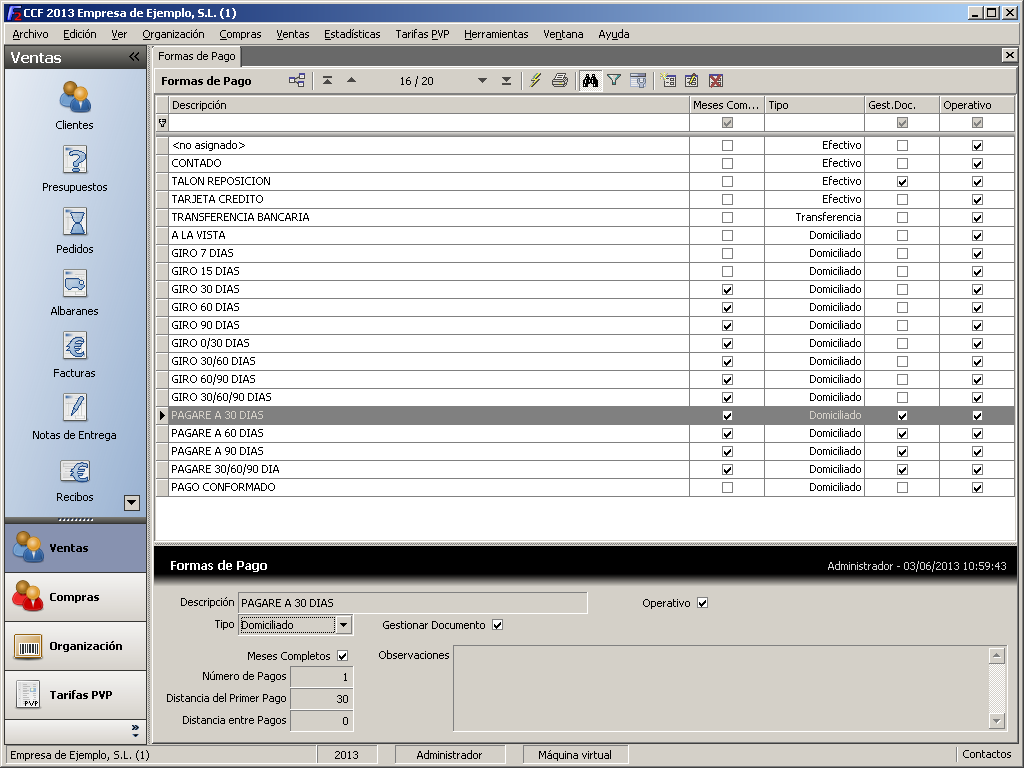Go to the next record
The width and height of the screenshot is (1024, 768).
click(483, 80)
